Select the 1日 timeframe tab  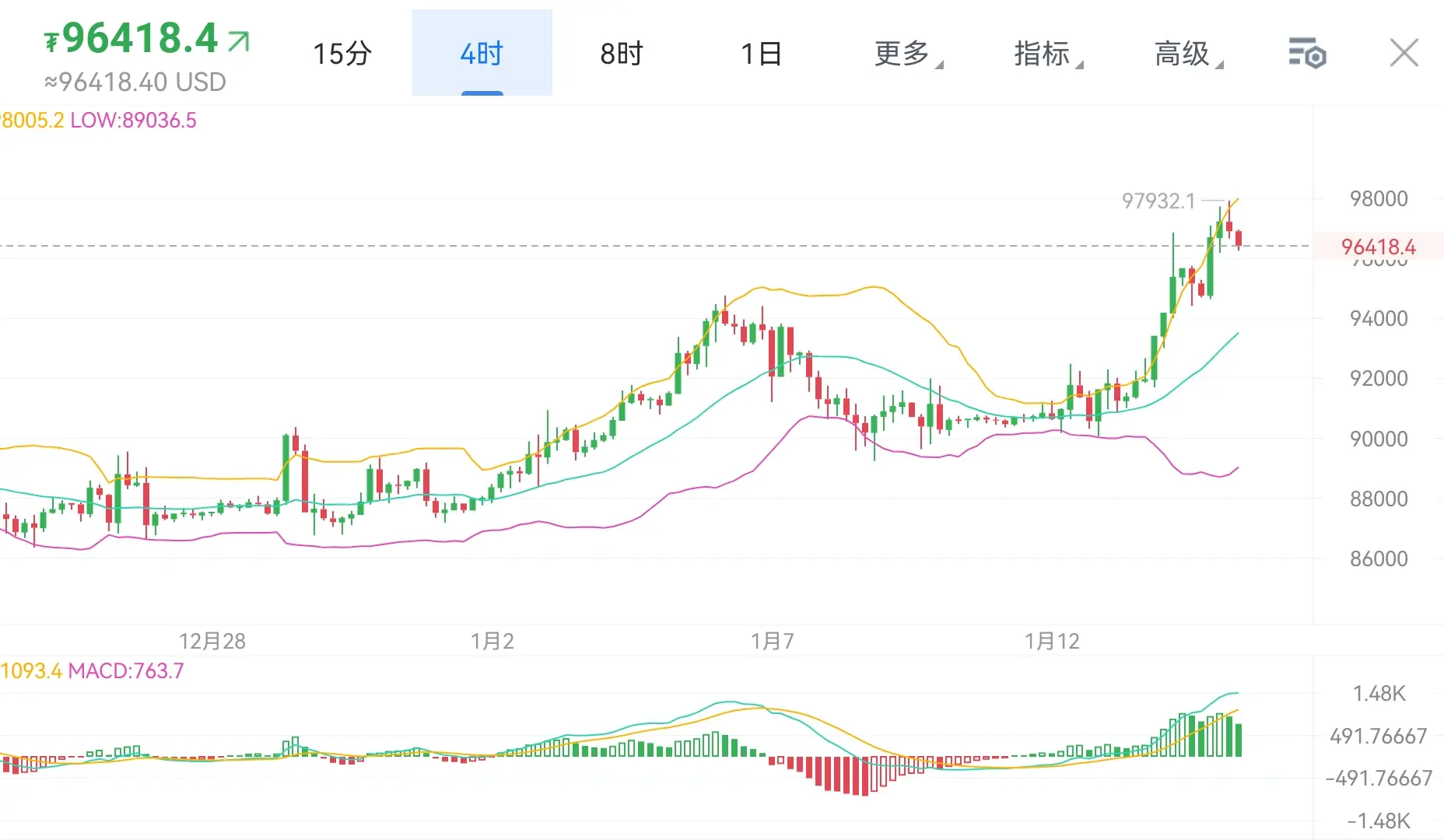762,54
